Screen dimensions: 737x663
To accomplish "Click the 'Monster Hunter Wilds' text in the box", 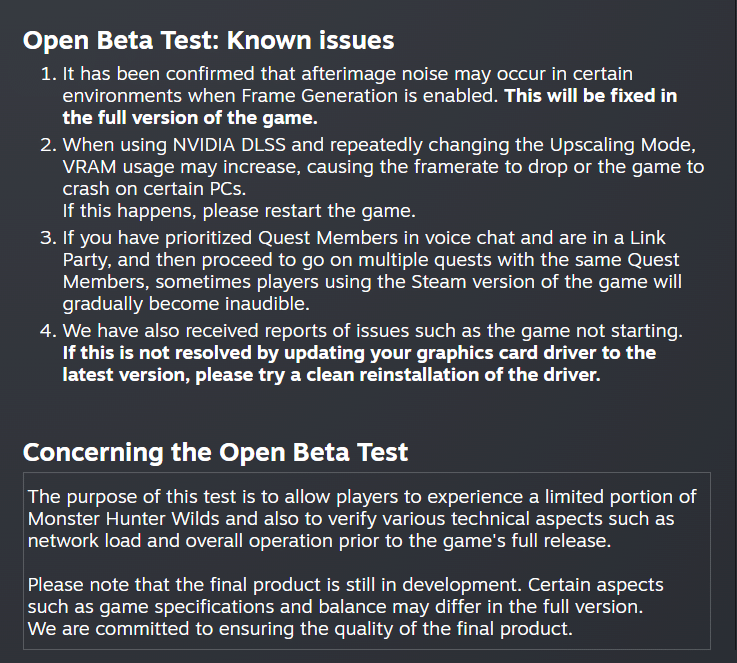I will 124,519.
